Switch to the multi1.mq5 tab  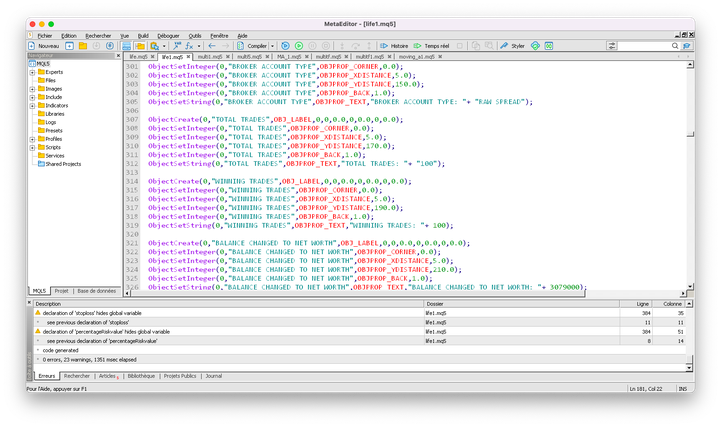pos(210,57)
